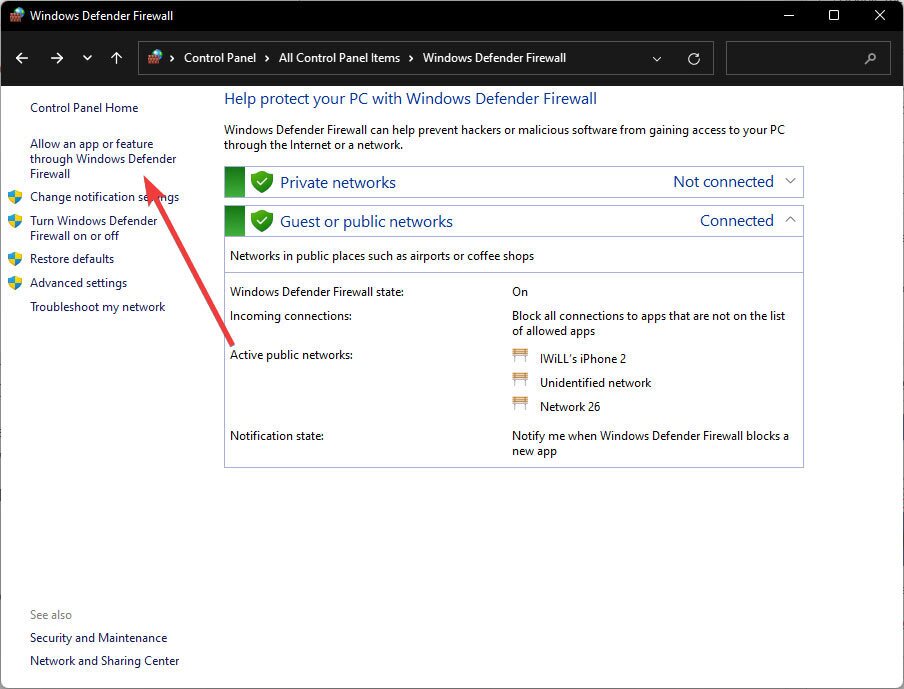Expand the Private networks section chevron

click(790, 181)
